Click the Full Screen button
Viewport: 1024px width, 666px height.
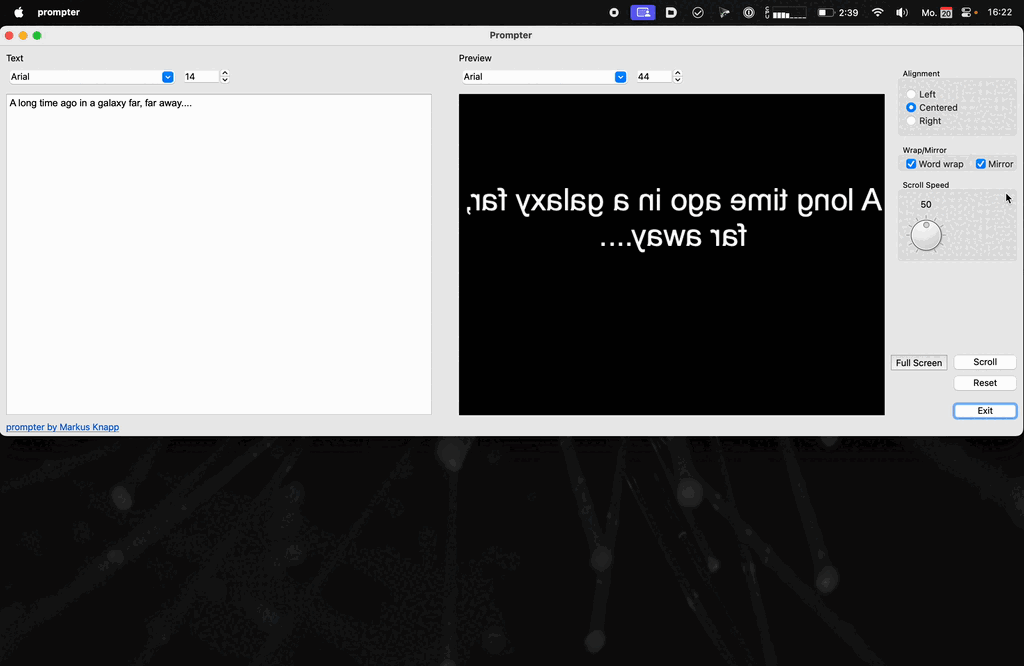[x=919, y=363]
